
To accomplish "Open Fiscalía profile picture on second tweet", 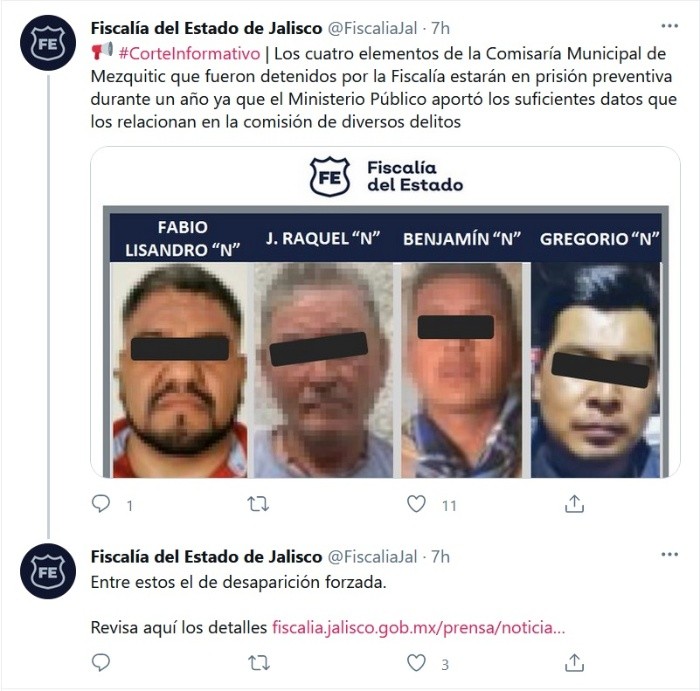I will point(48,571).
